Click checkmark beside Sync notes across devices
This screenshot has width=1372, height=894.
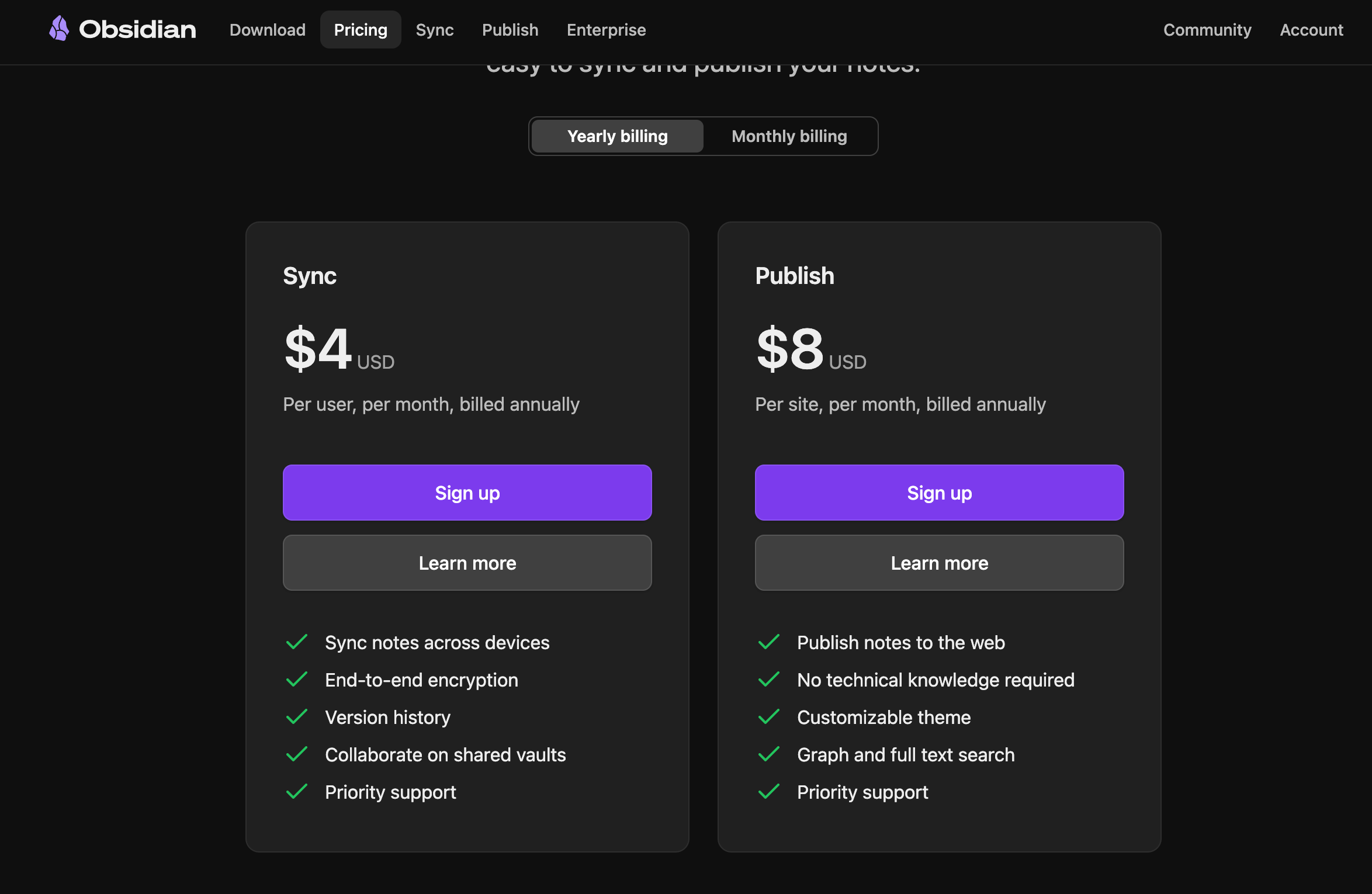click(297, 642)
